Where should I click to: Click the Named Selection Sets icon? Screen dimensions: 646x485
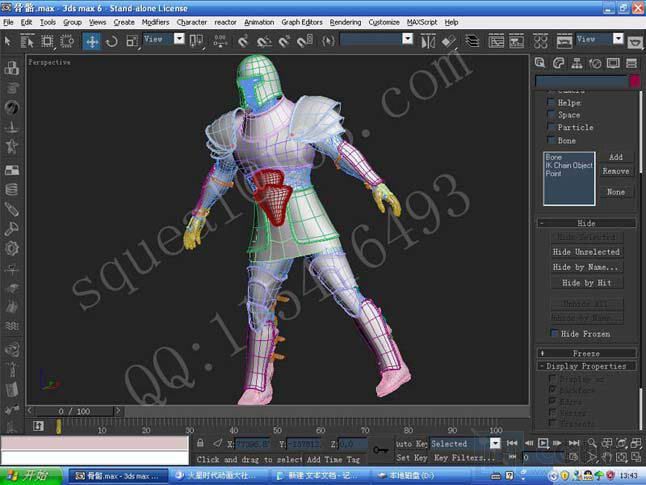[x=328, y=41]
